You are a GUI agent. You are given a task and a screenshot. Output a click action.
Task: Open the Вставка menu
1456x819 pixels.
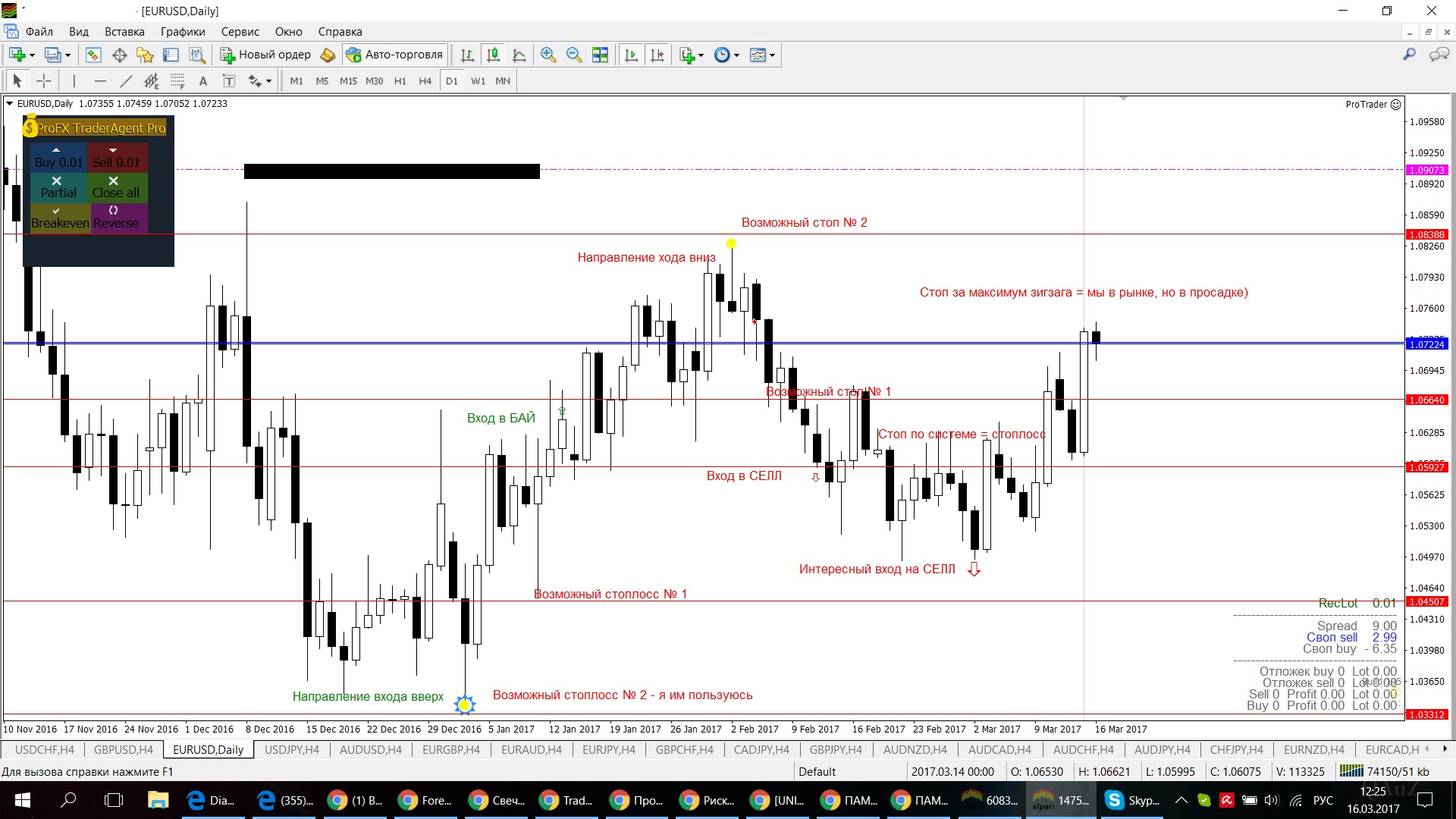coord(124,32)
